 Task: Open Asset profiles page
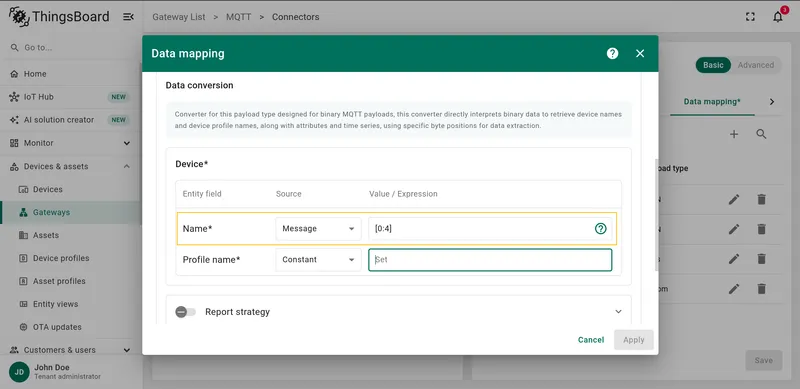70,281
